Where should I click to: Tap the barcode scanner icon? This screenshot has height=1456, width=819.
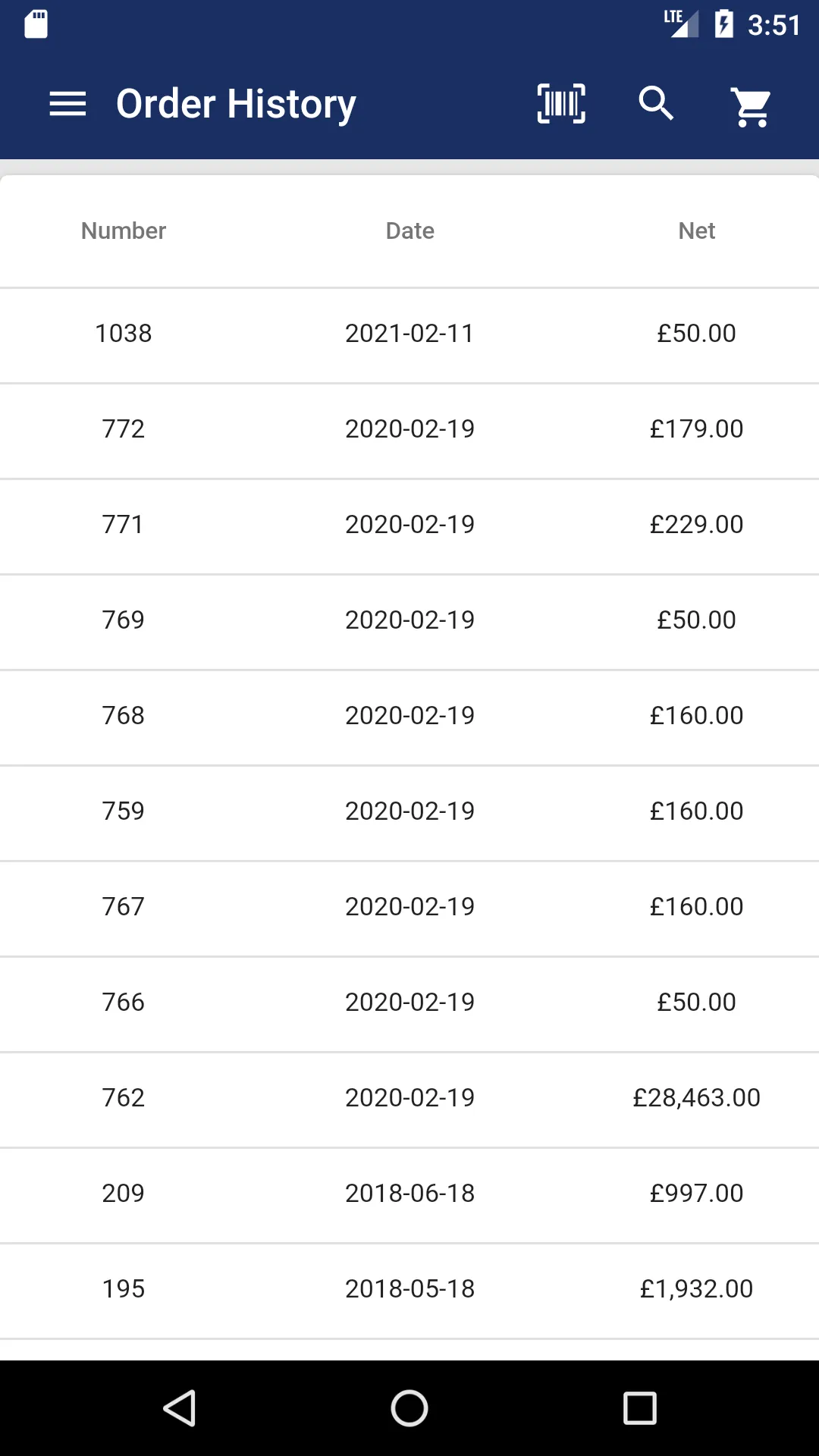click(561, 104)
